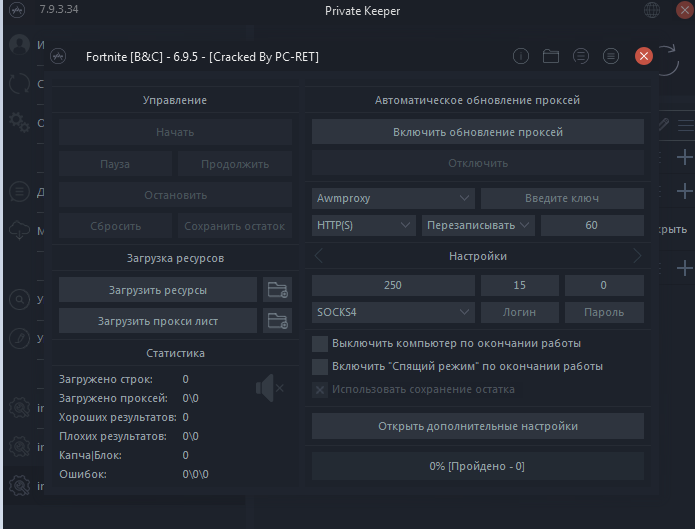Click the proxy update interval field 60
The height and width of the screenshot is (529, 695).
tap(592, 225)
